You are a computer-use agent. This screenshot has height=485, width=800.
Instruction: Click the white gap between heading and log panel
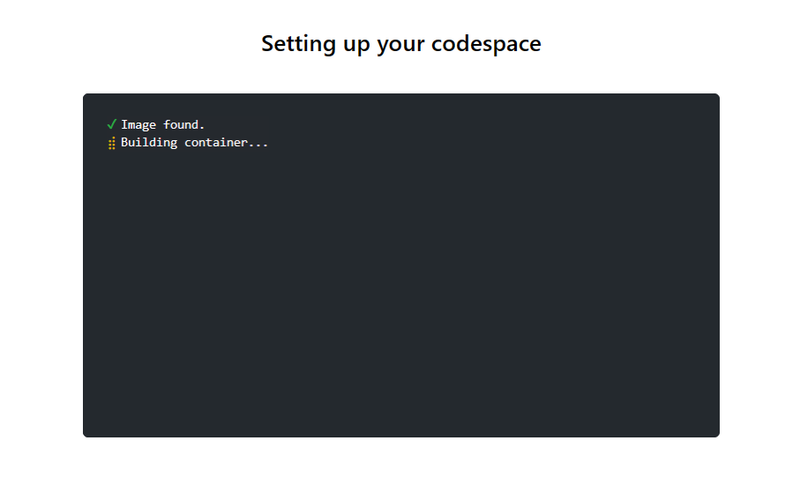click(400, 76)
